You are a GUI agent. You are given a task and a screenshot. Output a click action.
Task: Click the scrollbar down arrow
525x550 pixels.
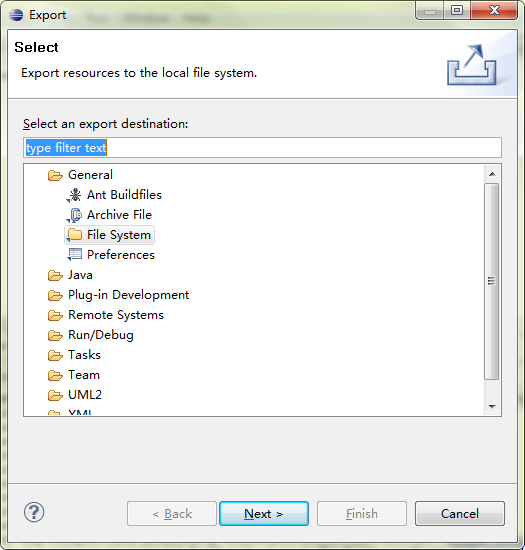click(x=492, y=407)
